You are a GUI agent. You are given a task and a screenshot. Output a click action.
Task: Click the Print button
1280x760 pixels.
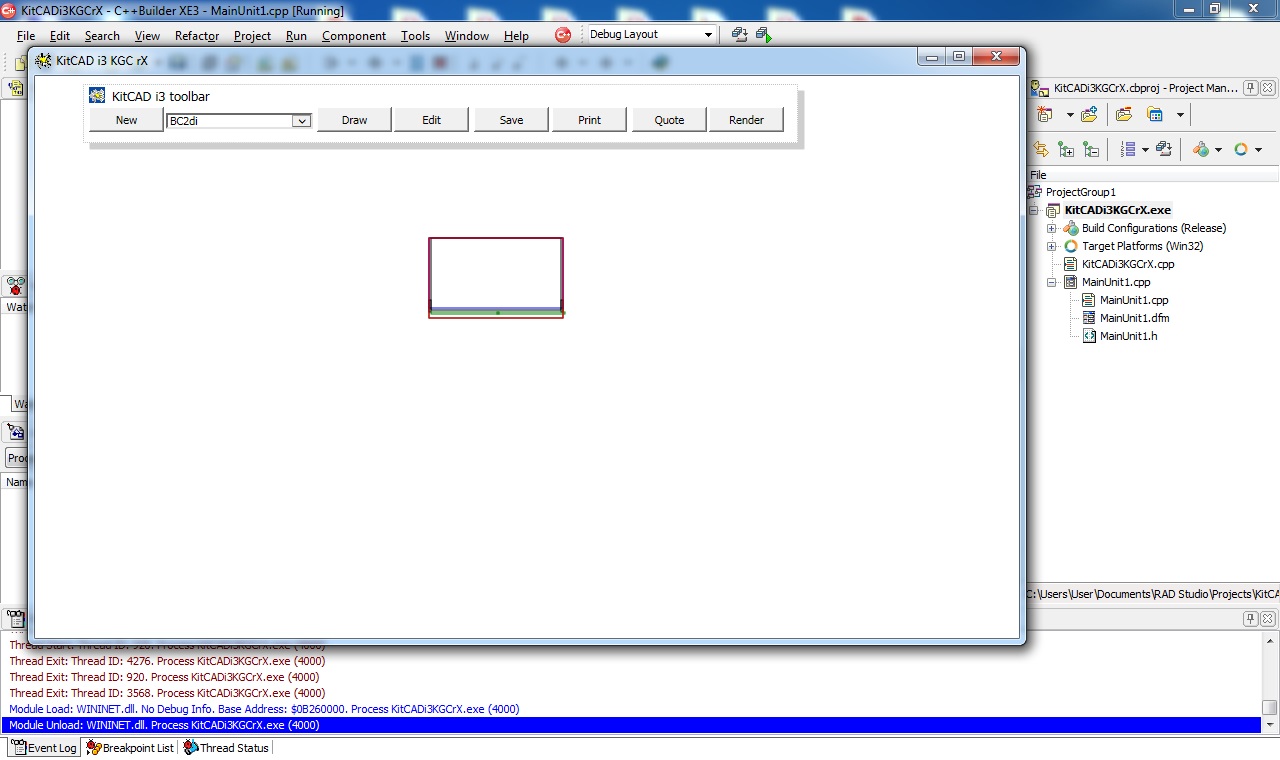[x=589, y=120]
